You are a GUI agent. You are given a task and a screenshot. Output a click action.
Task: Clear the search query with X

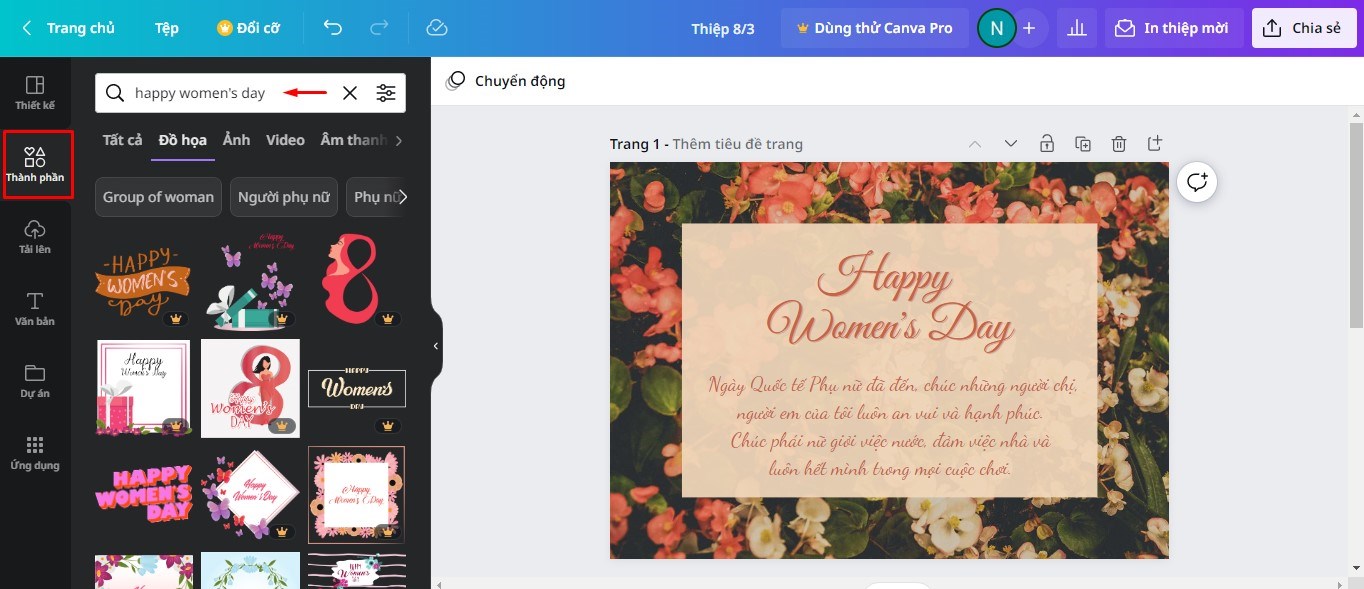coord(350,93)
